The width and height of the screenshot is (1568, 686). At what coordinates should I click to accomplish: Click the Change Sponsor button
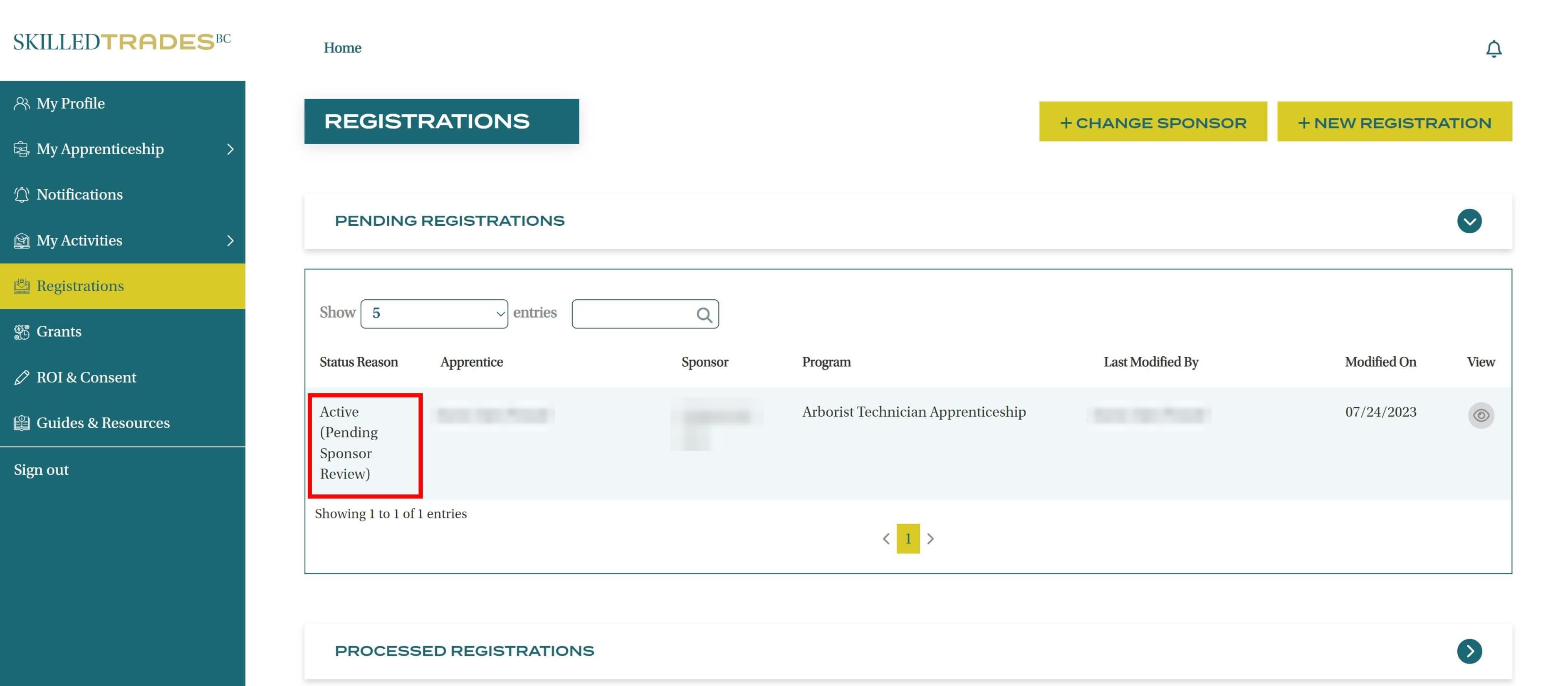coord(1152,122)
